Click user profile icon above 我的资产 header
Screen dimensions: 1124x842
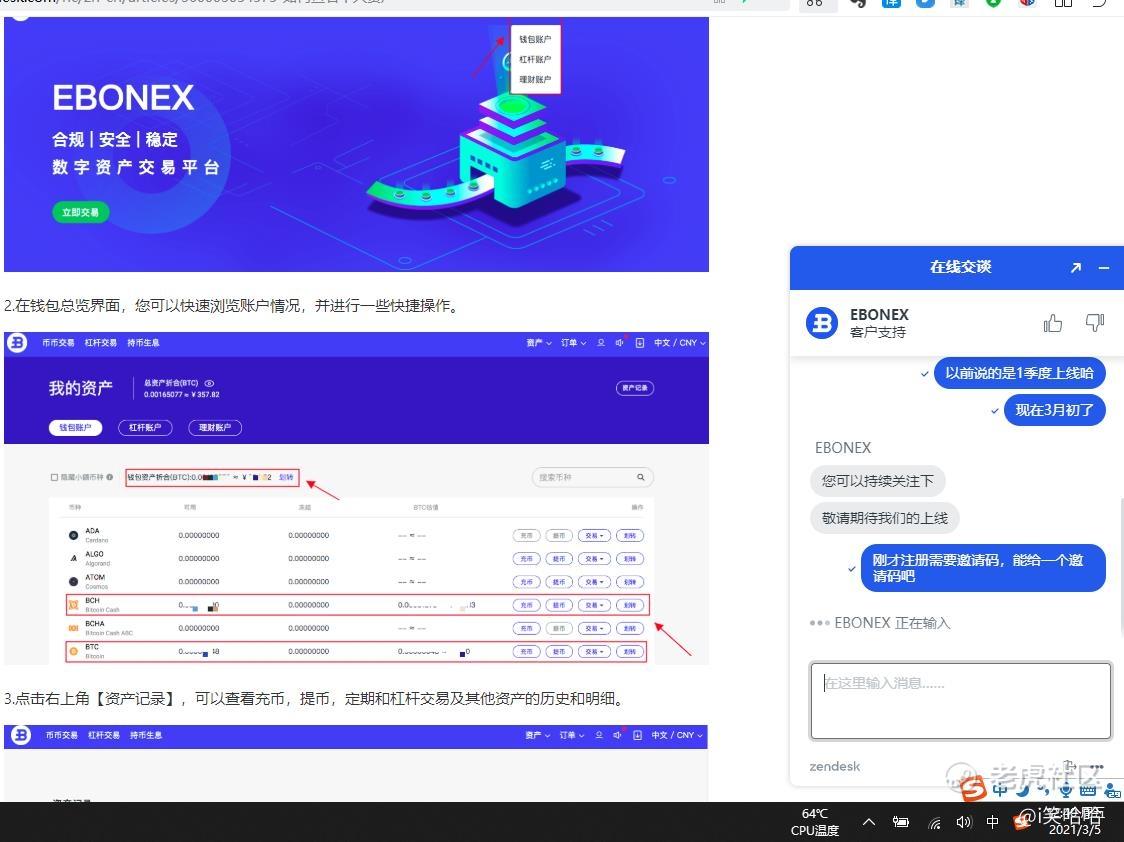[x=601, y=343]
